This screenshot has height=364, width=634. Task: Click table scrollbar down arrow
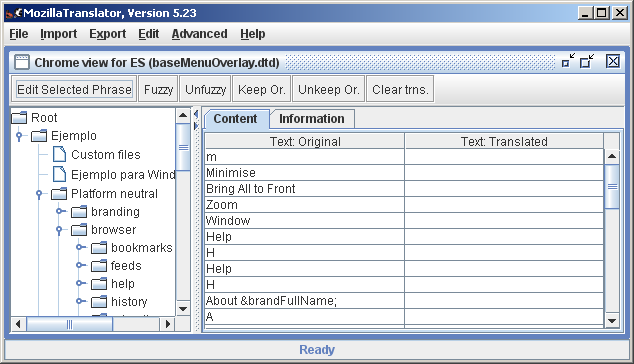coord(612,321)
